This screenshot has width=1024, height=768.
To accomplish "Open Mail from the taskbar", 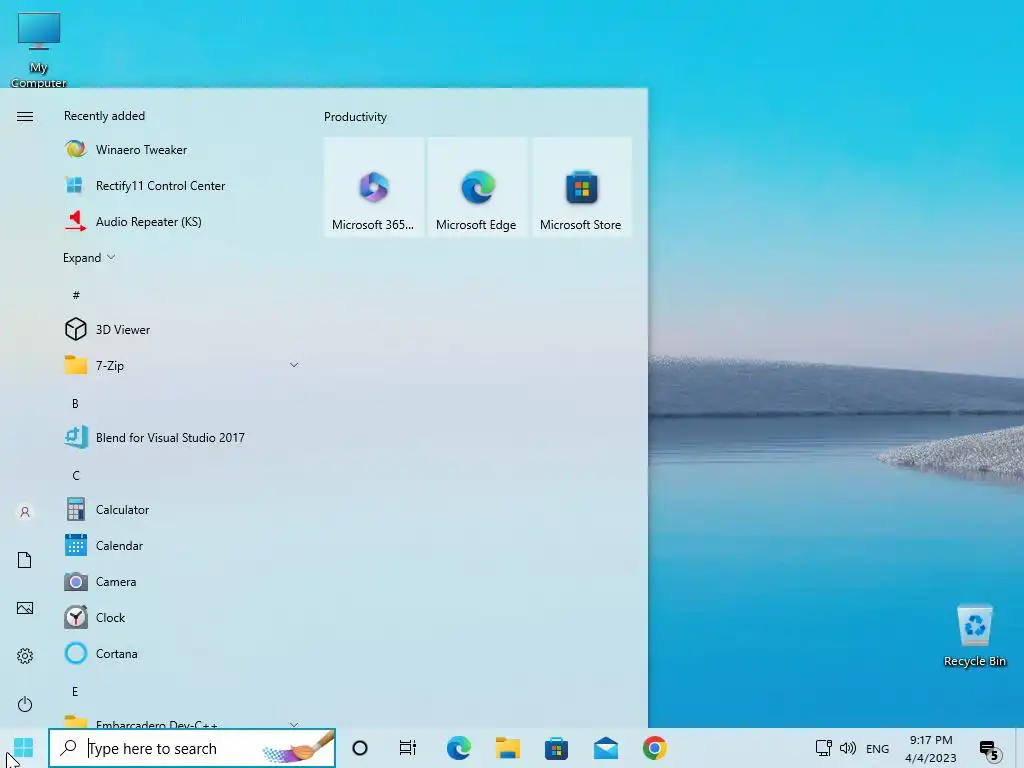I will click(x=605, y=748).
